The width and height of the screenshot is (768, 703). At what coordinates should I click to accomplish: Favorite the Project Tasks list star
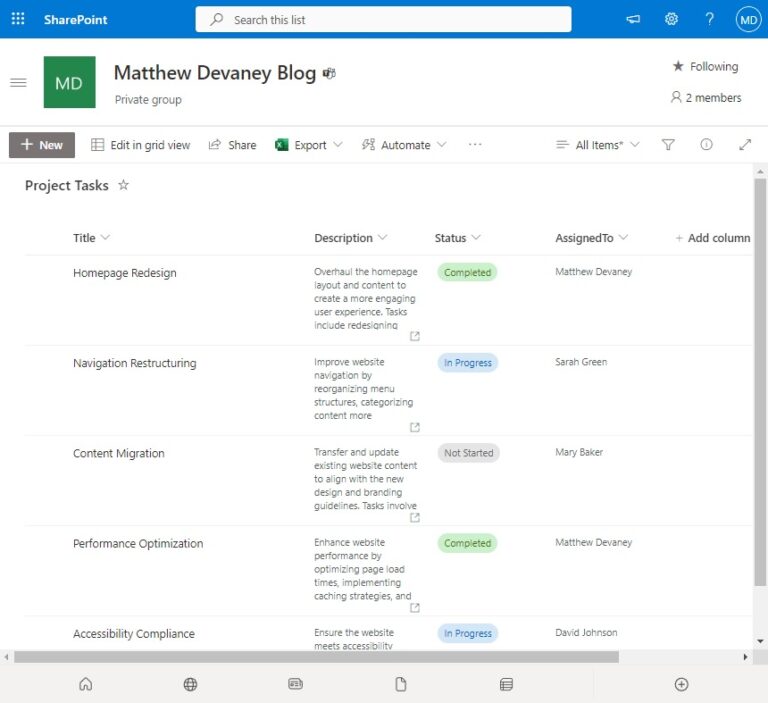coord(123,185)
